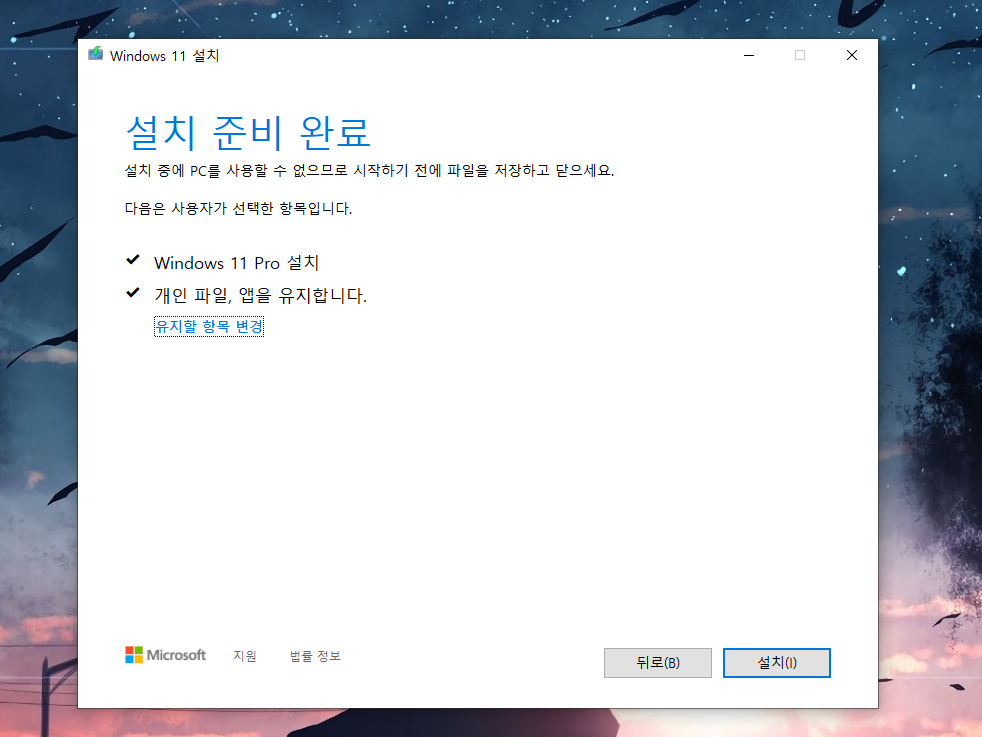Go back with the 뒤로(B) button

pos(658,662)
